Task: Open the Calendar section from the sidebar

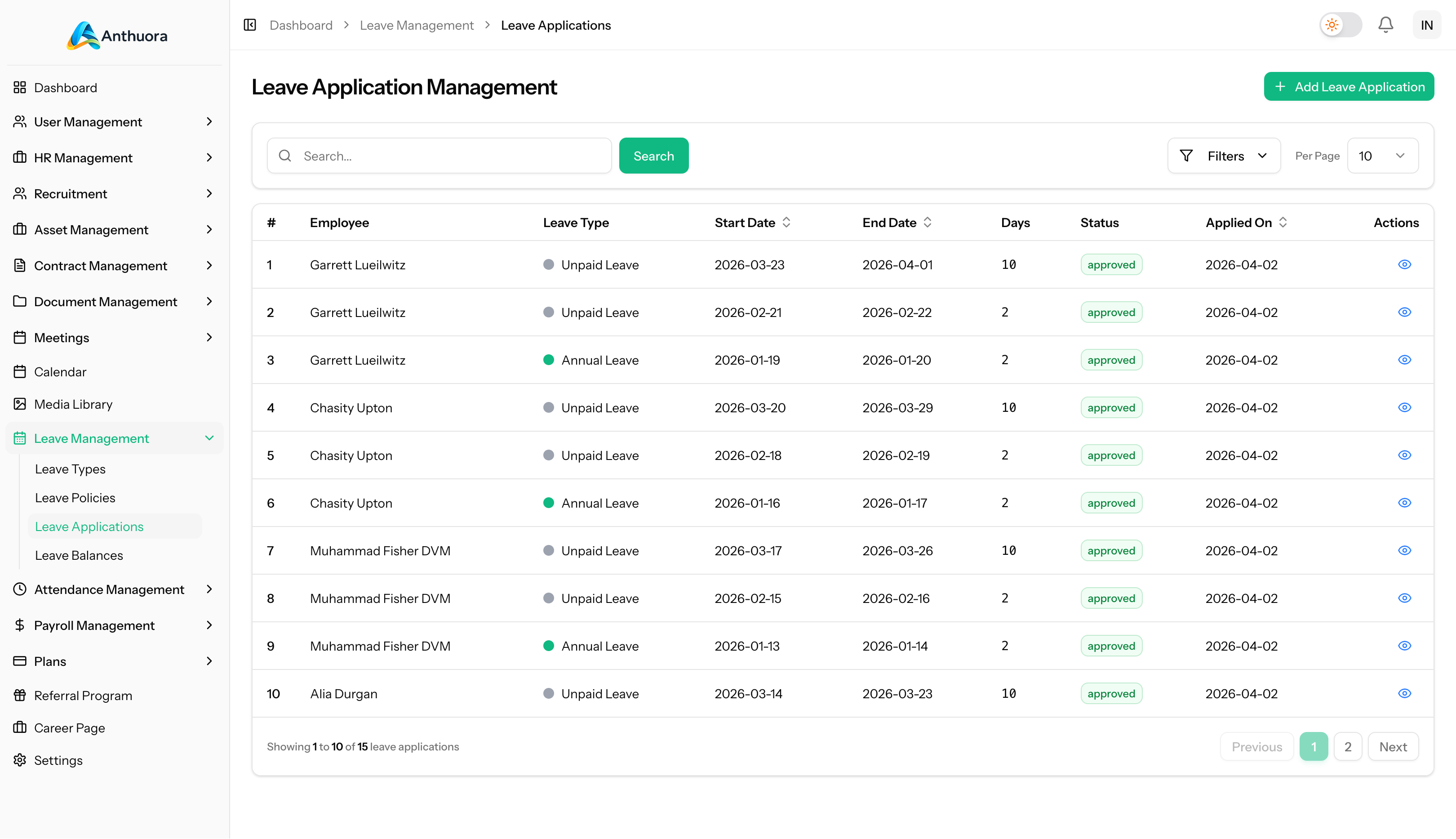Action: point(60,372)
